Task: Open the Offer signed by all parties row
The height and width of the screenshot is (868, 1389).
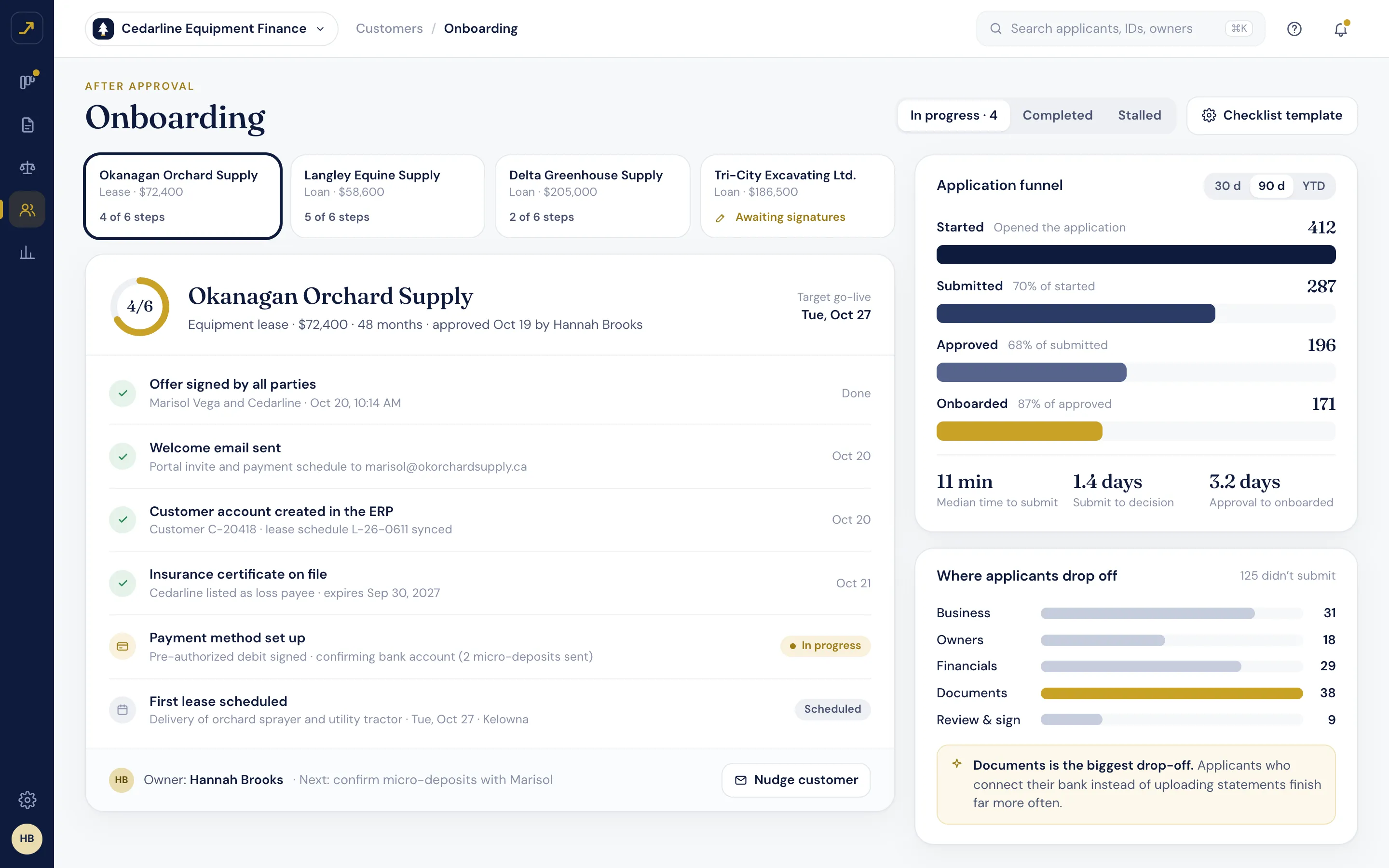Action: (490, 393)
